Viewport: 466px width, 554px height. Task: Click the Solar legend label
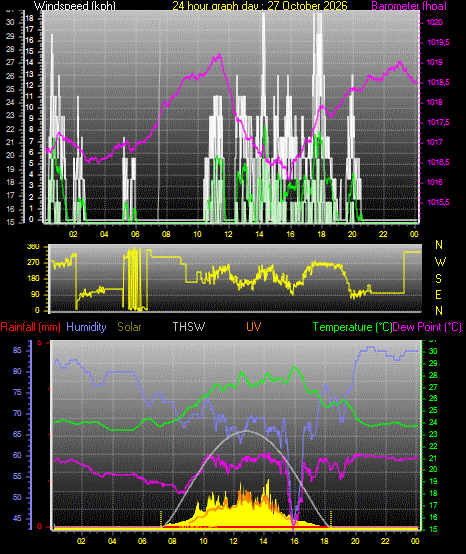point(129,327)
